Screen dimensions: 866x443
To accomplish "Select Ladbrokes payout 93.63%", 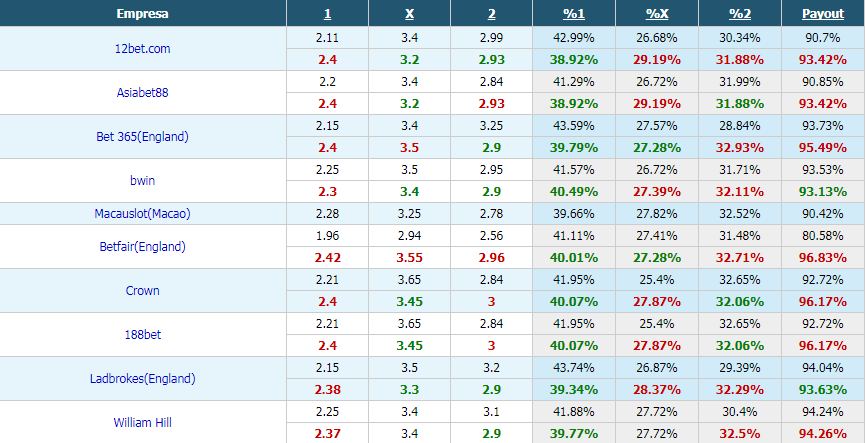I will [x=823, y=389].
